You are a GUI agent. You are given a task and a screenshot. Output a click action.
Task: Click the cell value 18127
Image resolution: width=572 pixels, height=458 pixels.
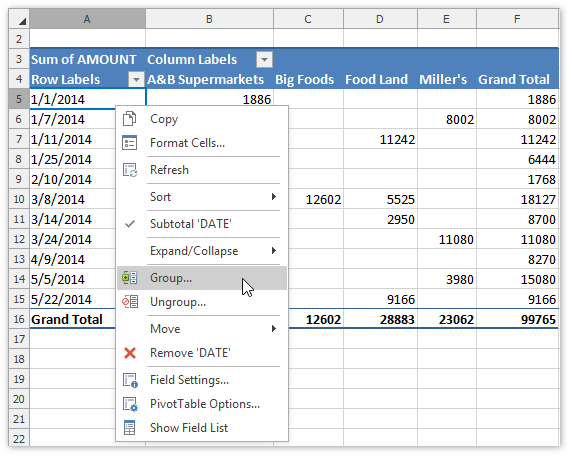tap(517, 199)
